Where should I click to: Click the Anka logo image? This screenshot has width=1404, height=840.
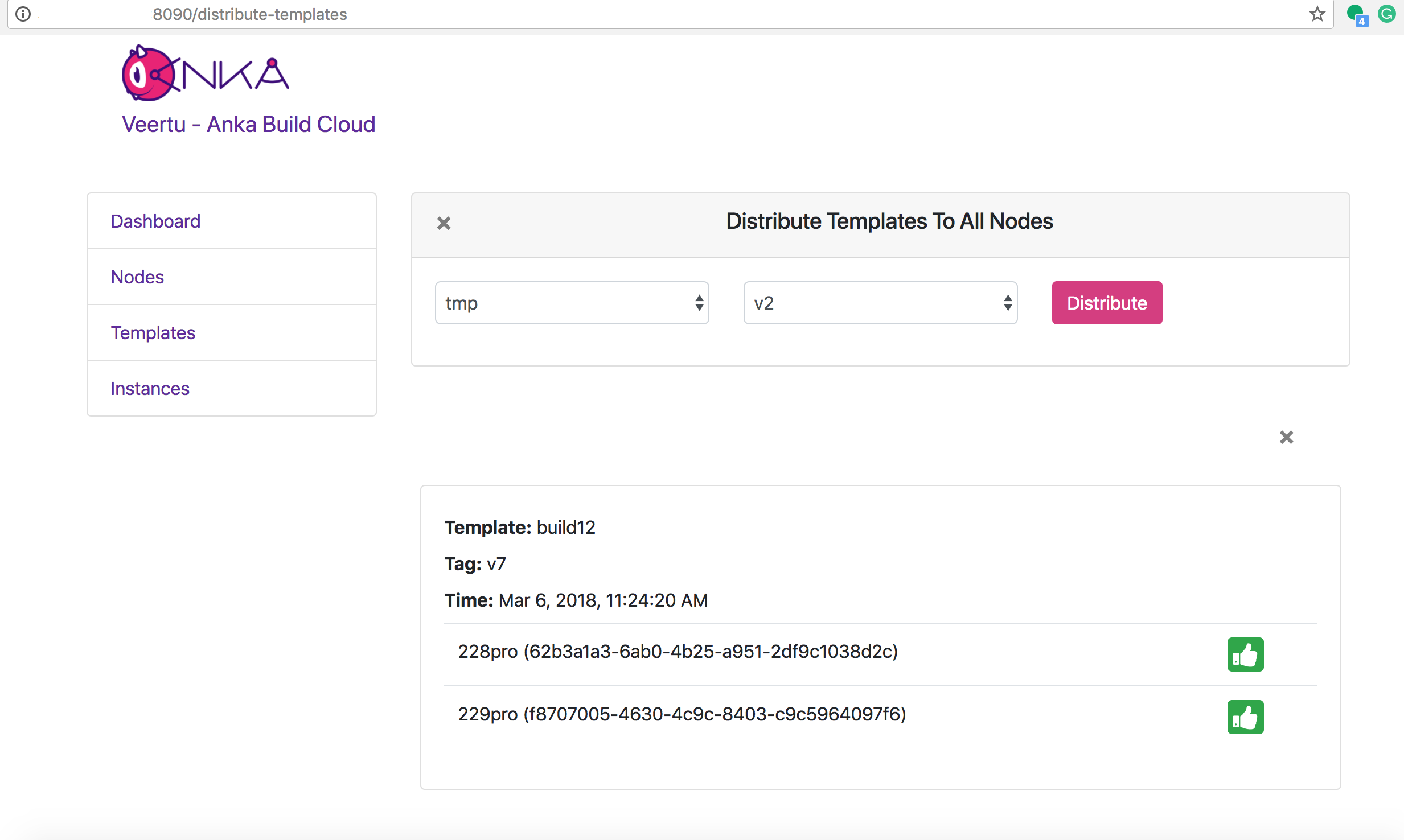point(205,74)
